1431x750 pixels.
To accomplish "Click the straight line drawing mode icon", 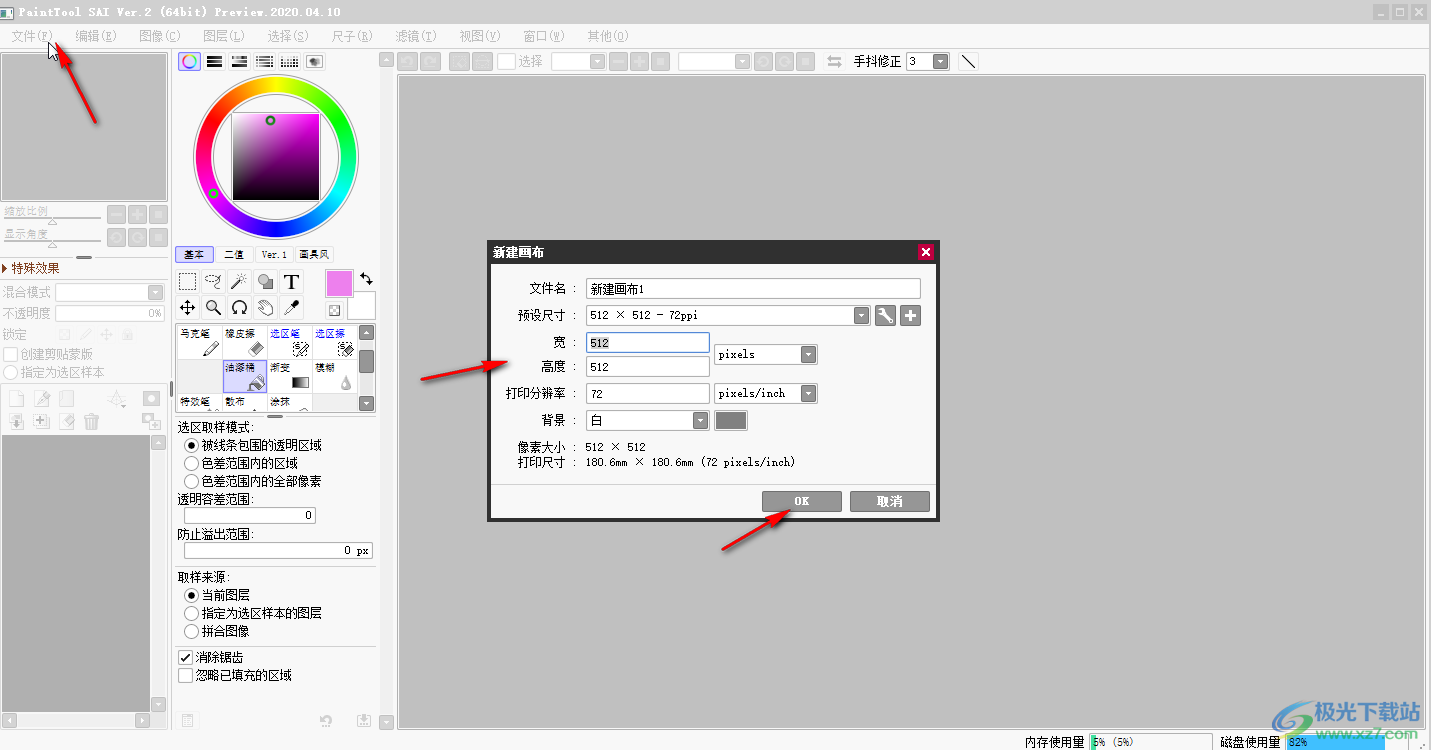I will click(968, 61).
